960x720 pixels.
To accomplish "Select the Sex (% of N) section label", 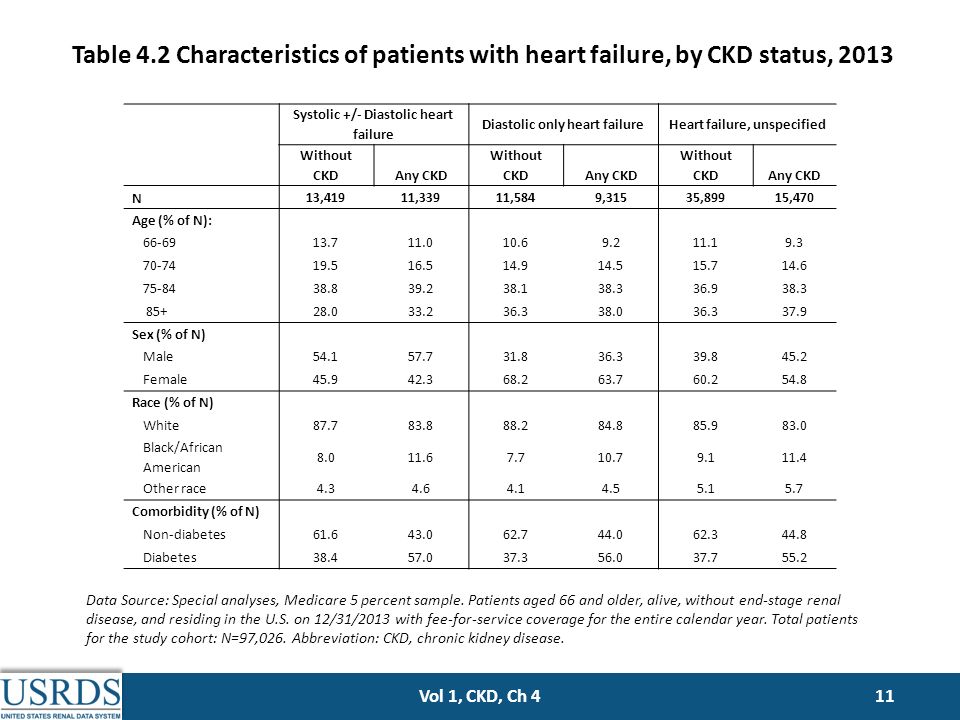I will click(168, 334).
